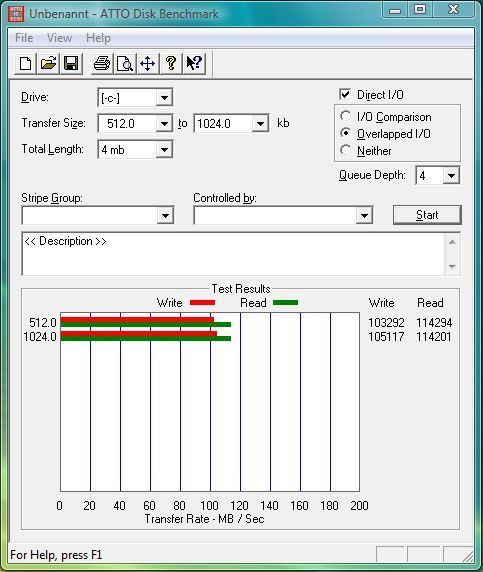This screenshot has width=483, height=572.
Task: Activate context help arrow-question icon
Action: click(x=194, y=63)
